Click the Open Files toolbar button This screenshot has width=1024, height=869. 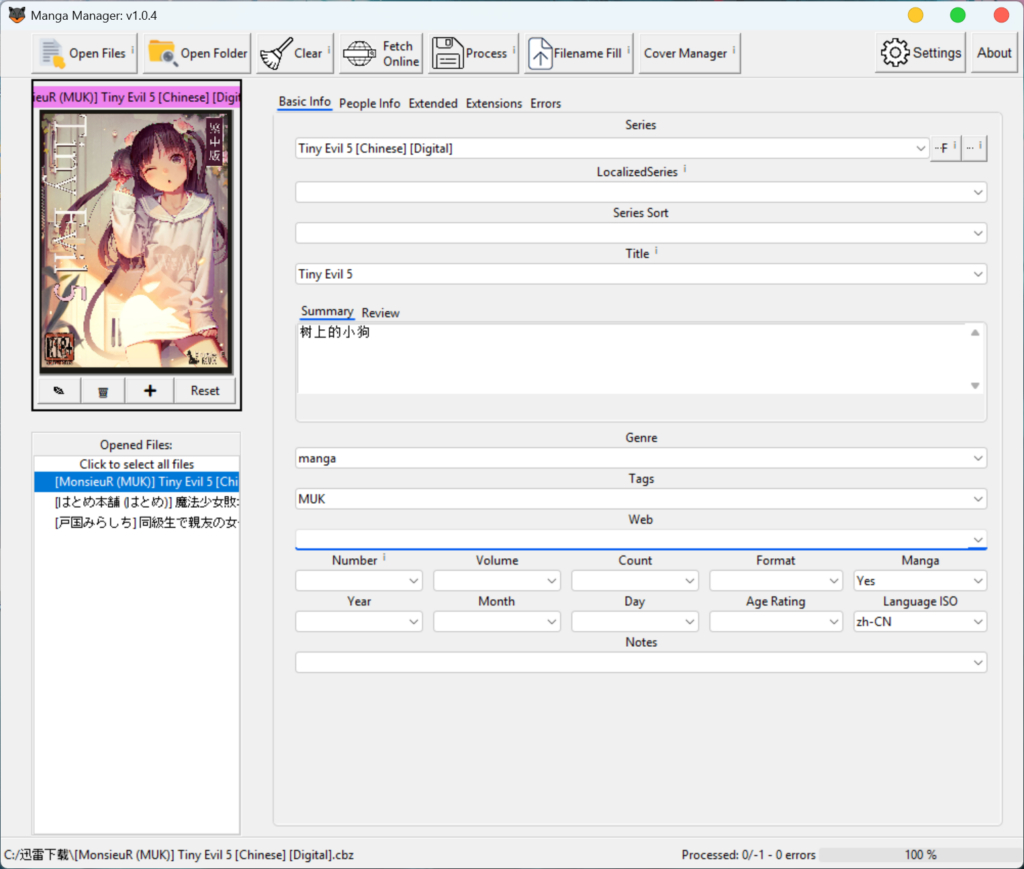click(85, 53)
